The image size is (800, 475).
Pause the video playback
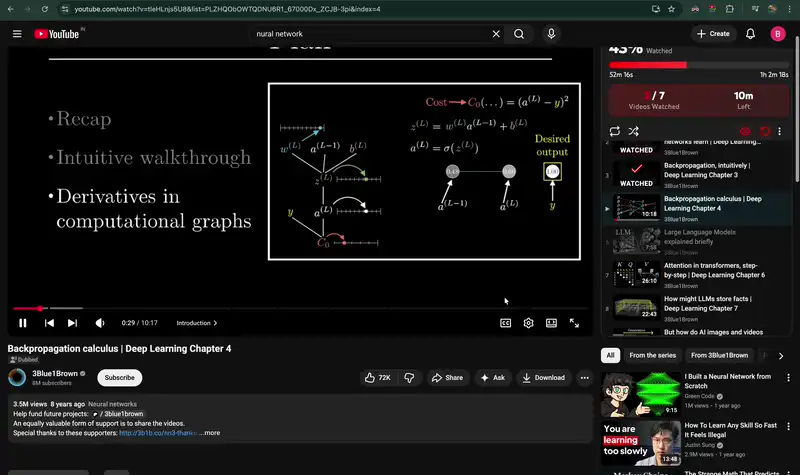23,323
